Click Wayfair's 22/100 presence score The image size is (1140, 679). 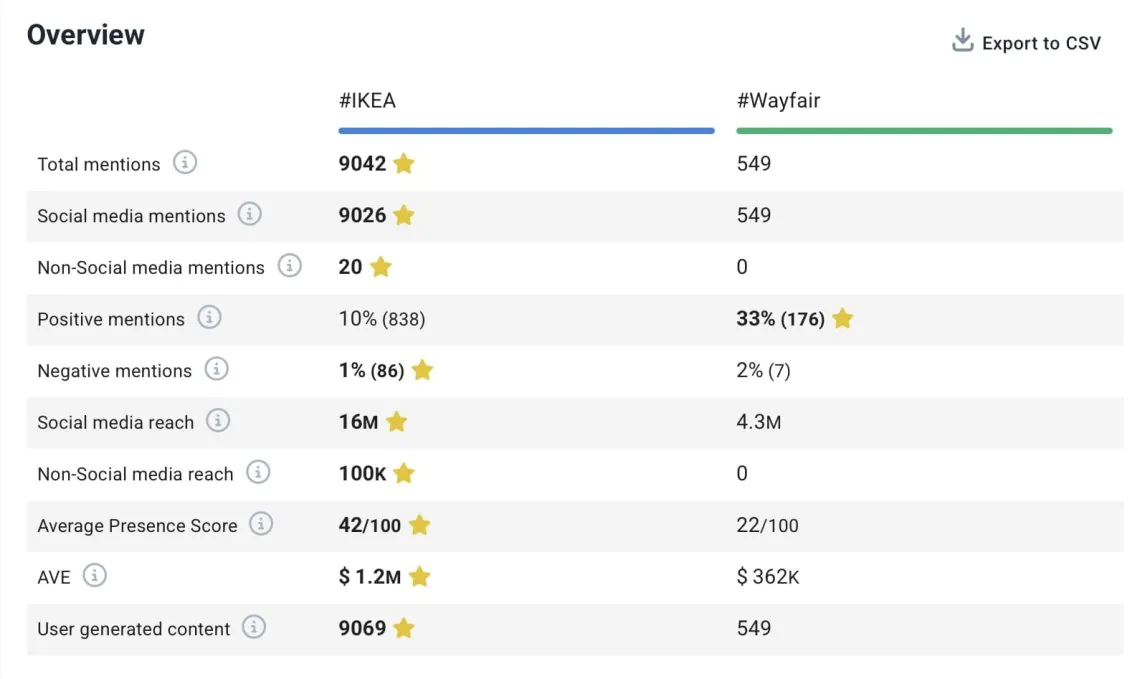[x=768, y=525]
